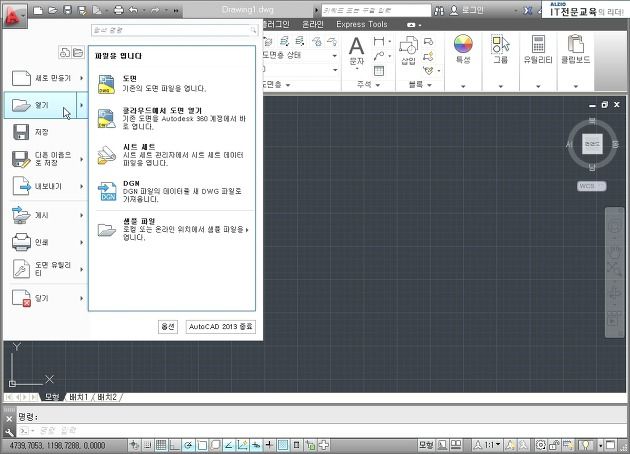Click the InfoCenter binoculars search icon
The height and width of the screenshot is (454, 630).
point(439,10)
